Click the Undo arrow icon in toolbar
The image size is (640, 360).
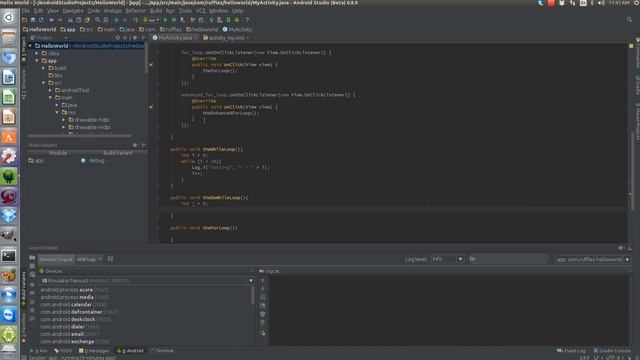pyautogui.click(x=51, y=20)
